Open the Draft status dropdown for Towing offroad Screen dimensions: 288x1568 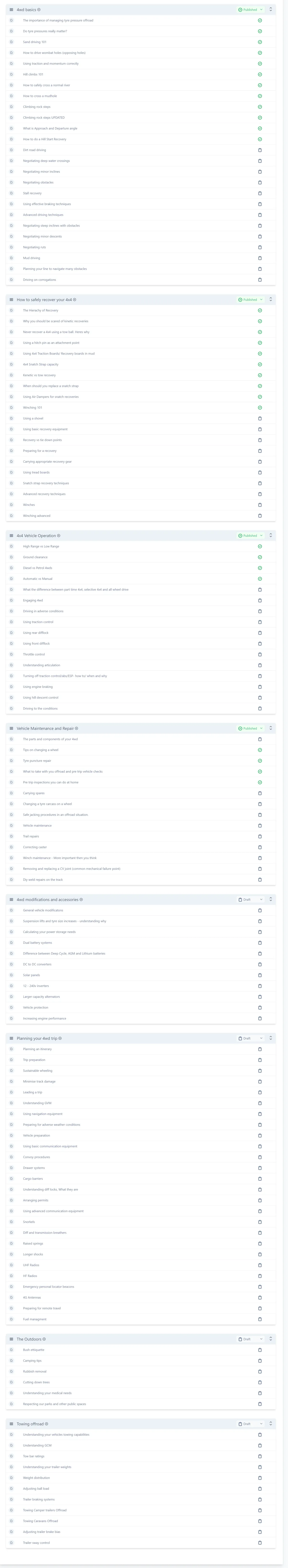pyautogui.click(x=250, y=1424)
